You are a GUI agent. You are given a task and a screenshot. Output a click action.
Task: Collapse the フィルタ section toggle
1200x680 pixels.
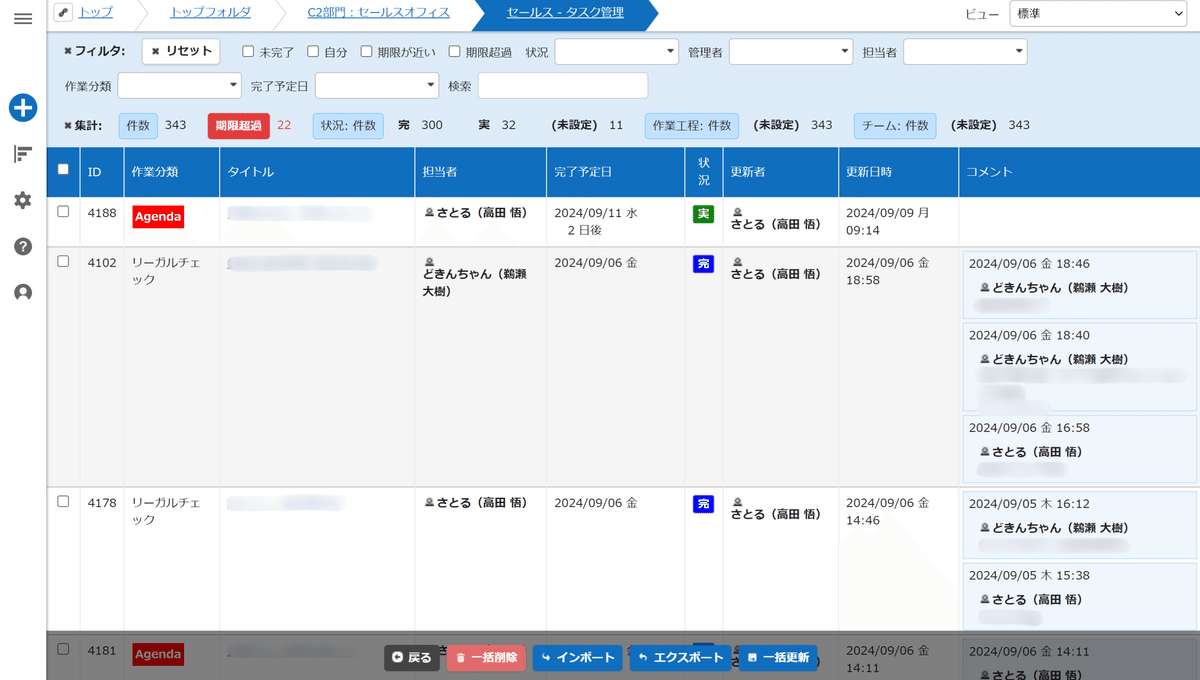[x=94, y=51]
